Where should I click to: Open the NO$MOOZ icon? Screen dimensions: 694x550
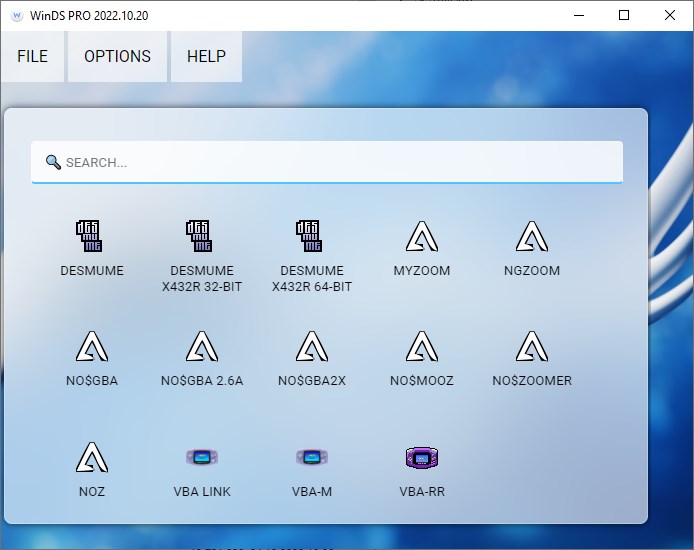pos(422,346)
